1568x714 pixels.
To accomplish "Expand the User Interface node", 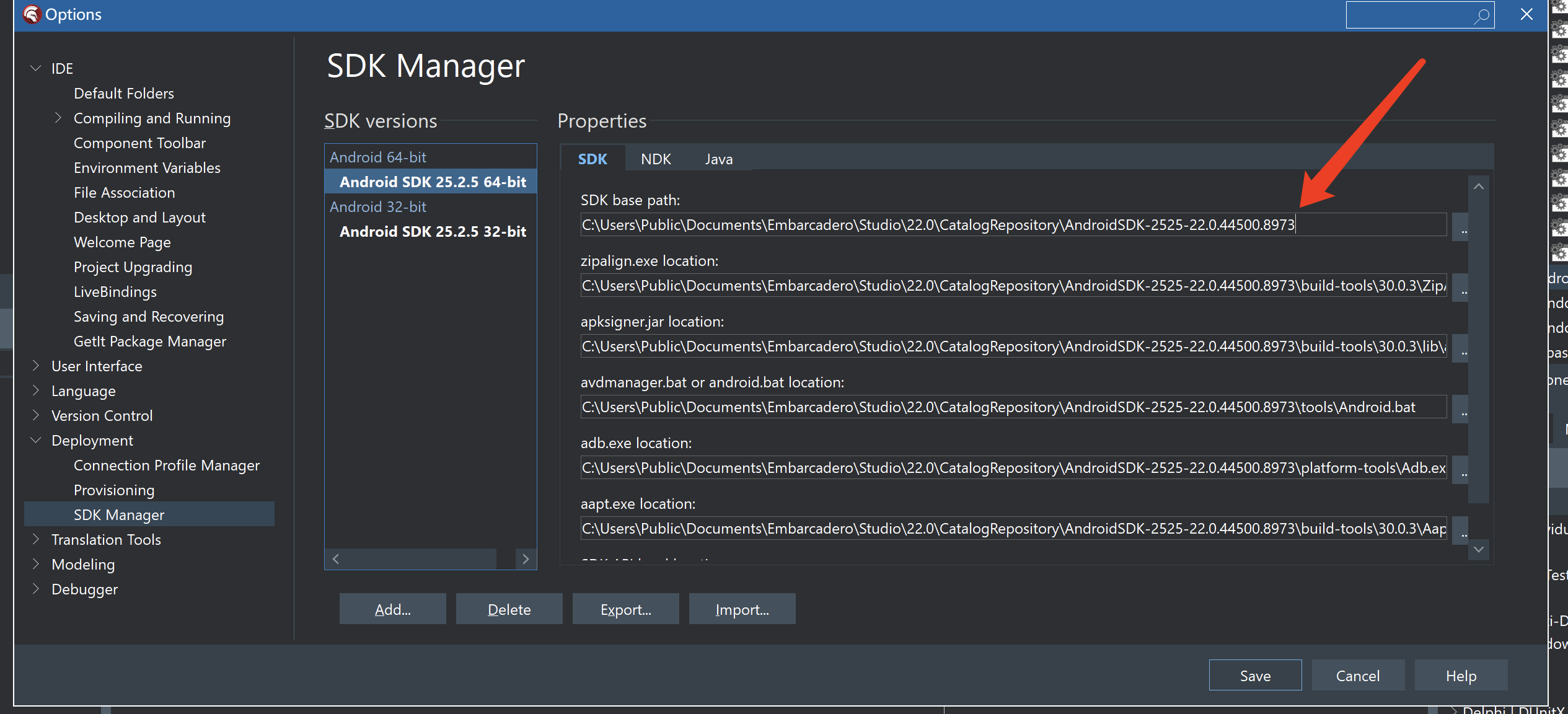I will (x=36, y=366).
